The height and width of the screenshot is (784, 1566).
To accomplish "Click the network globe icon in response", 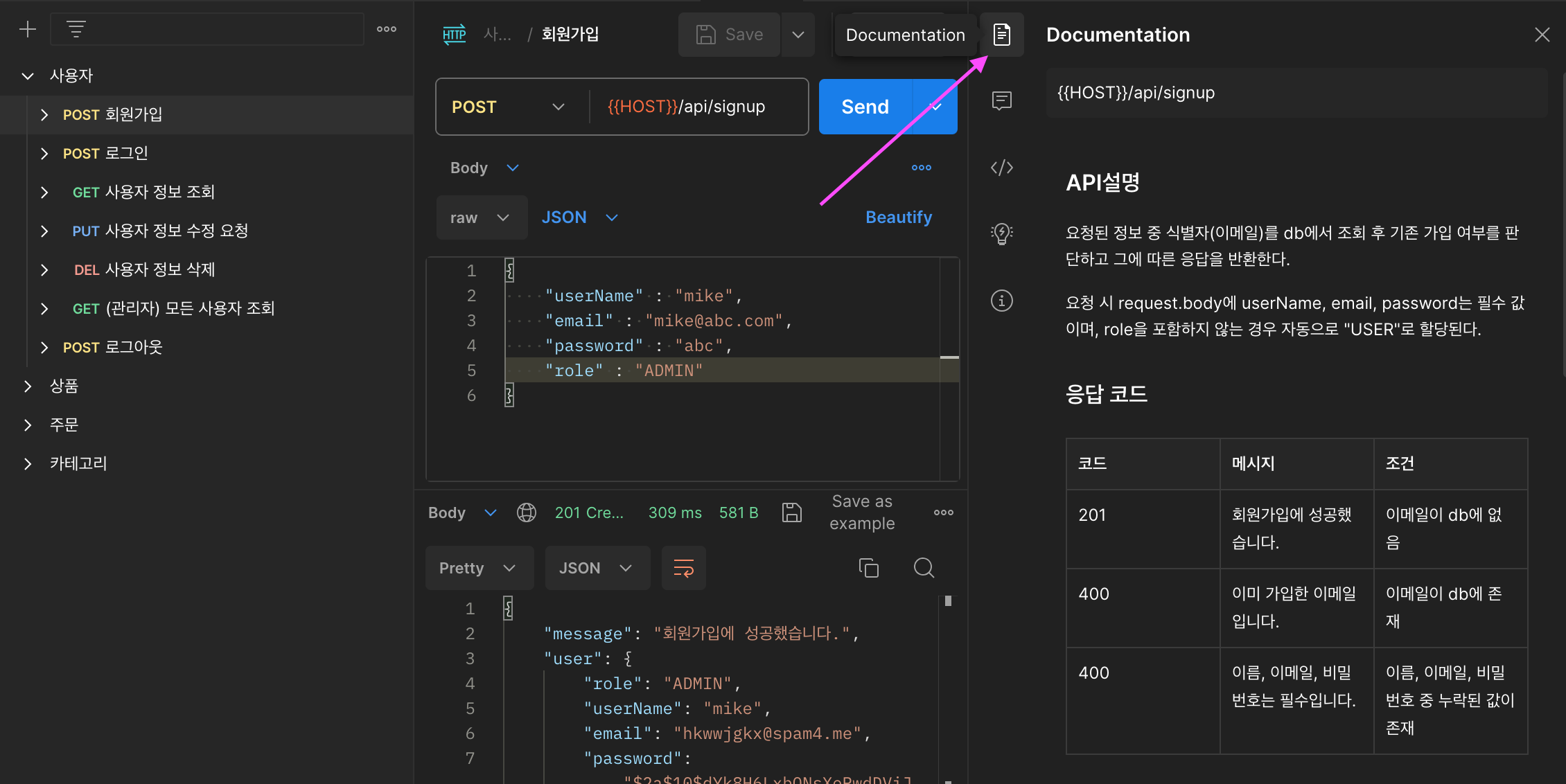I will (527, 513).
